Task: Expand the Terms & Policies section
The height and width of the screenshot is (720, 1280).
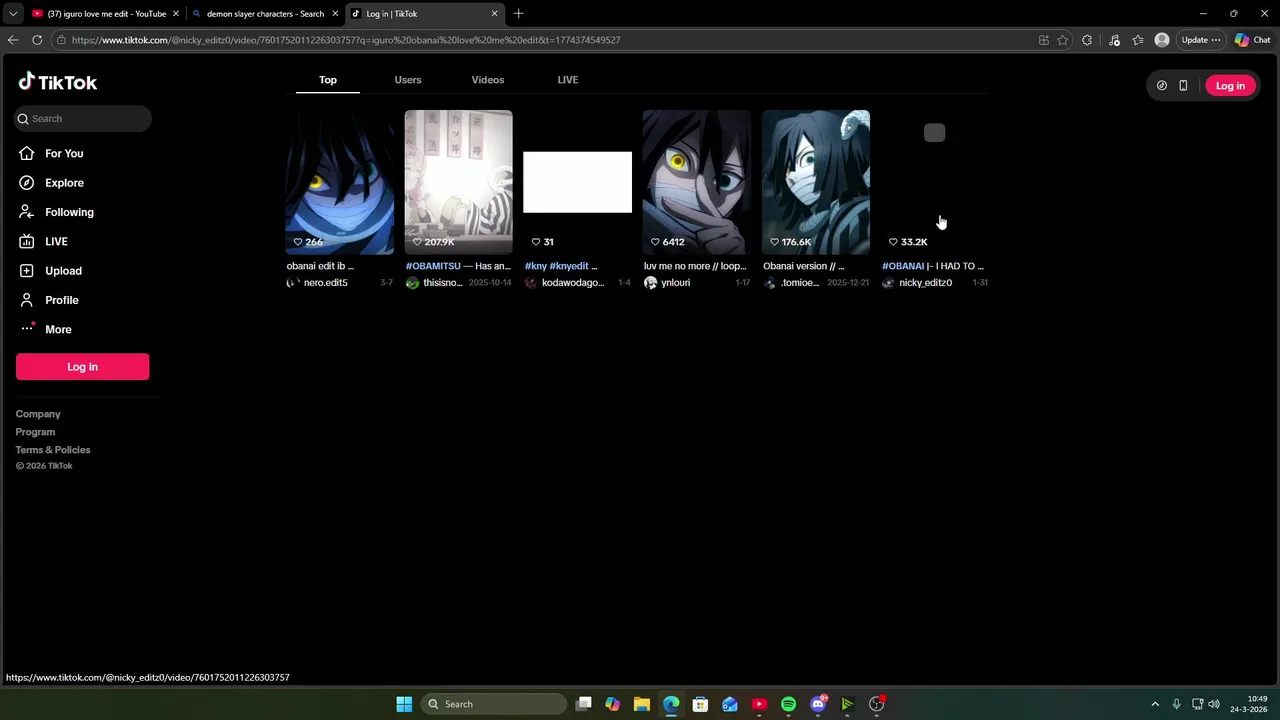Action: coord(53,450)
